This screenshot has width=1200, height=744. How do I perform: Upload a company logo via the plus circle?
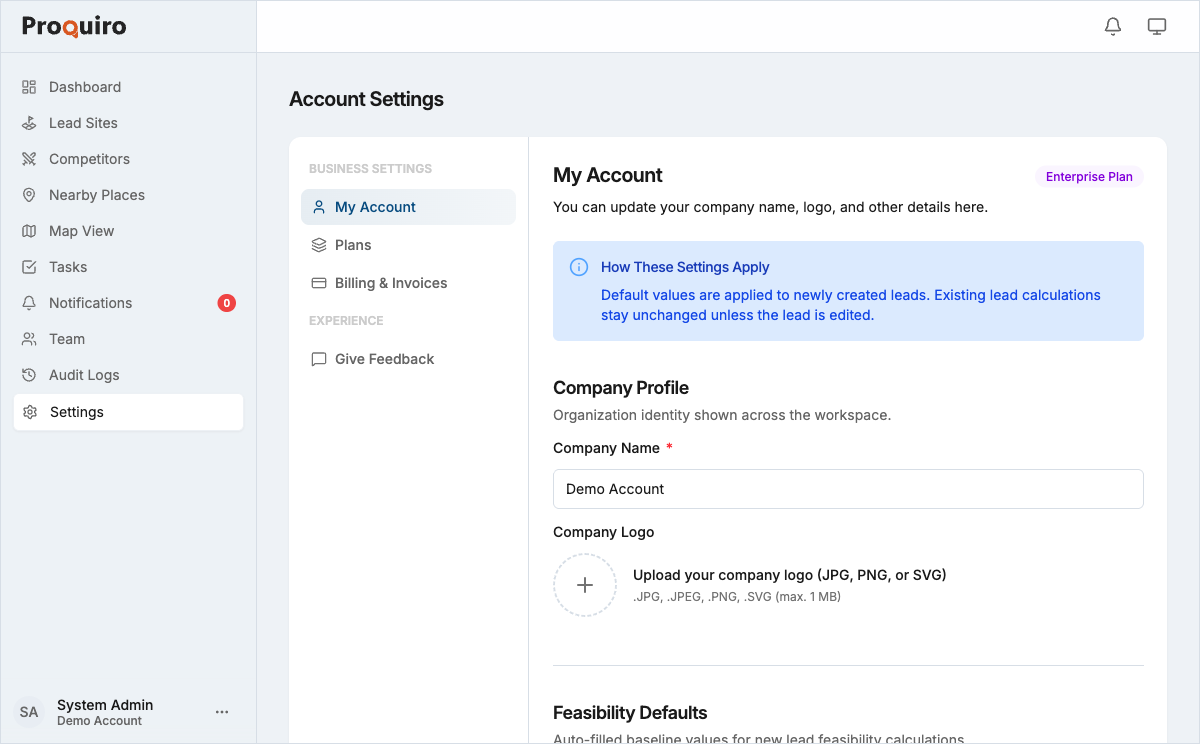[x=584, y=585]
